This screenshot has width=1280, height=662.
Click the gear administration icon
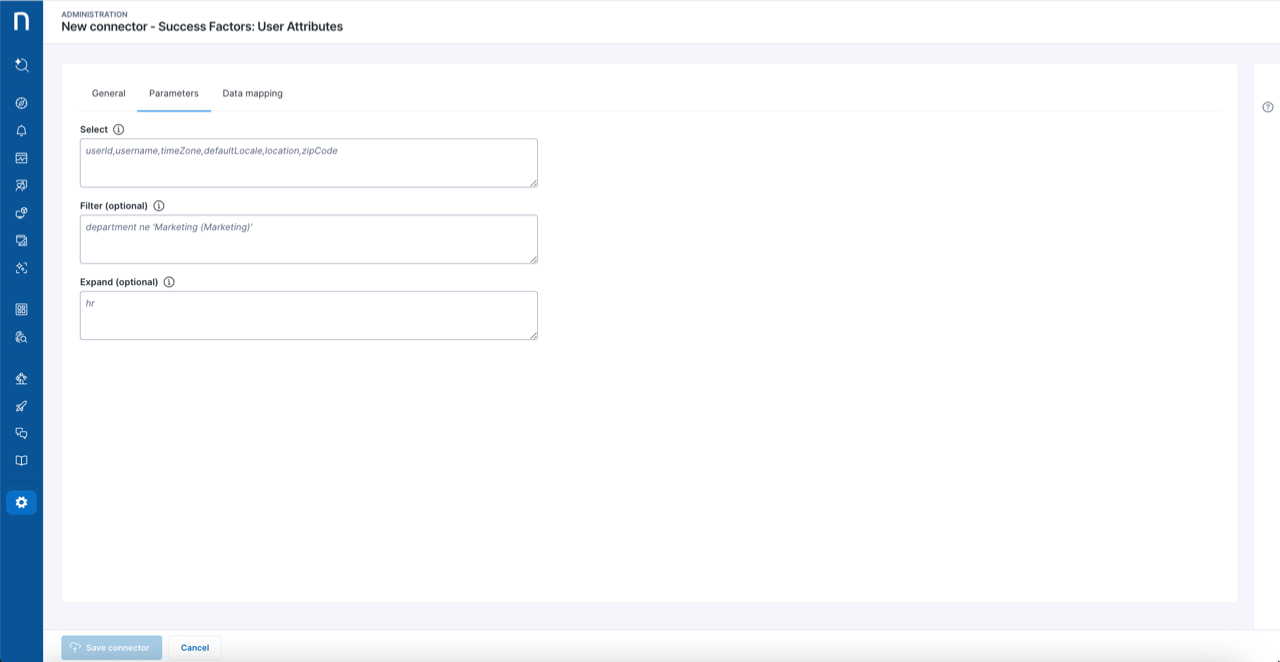pos(21,502)
